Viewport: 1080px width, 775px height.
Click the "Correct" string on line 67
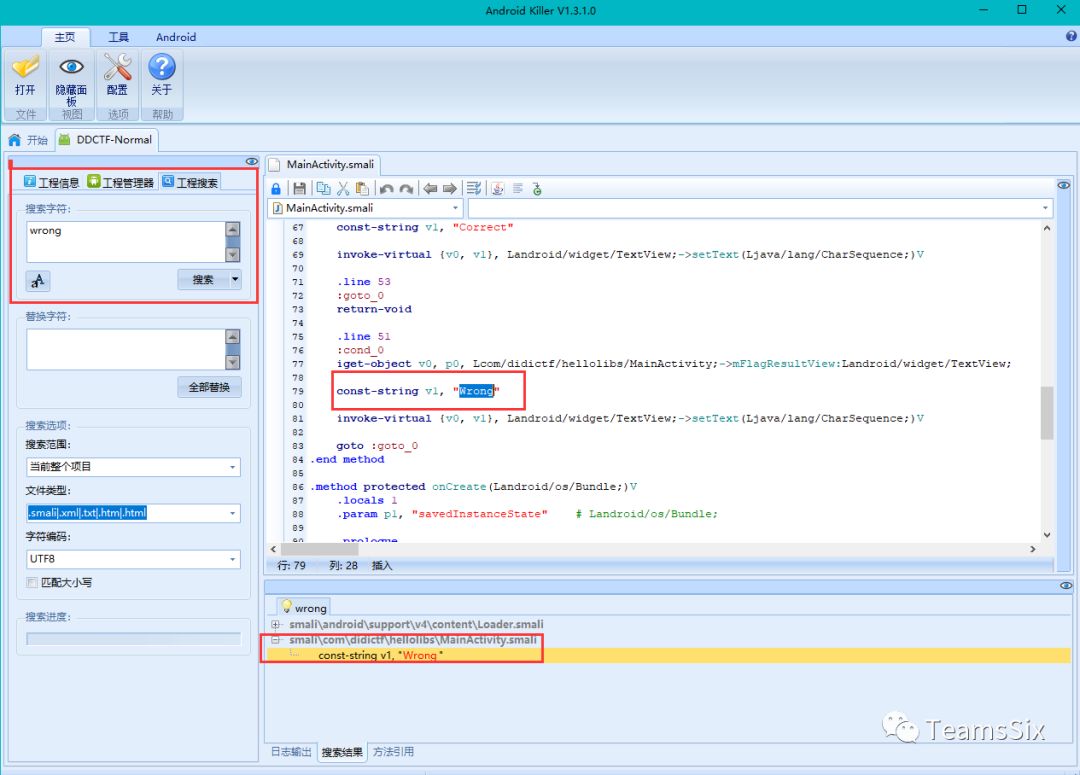[x=483, y=227]
